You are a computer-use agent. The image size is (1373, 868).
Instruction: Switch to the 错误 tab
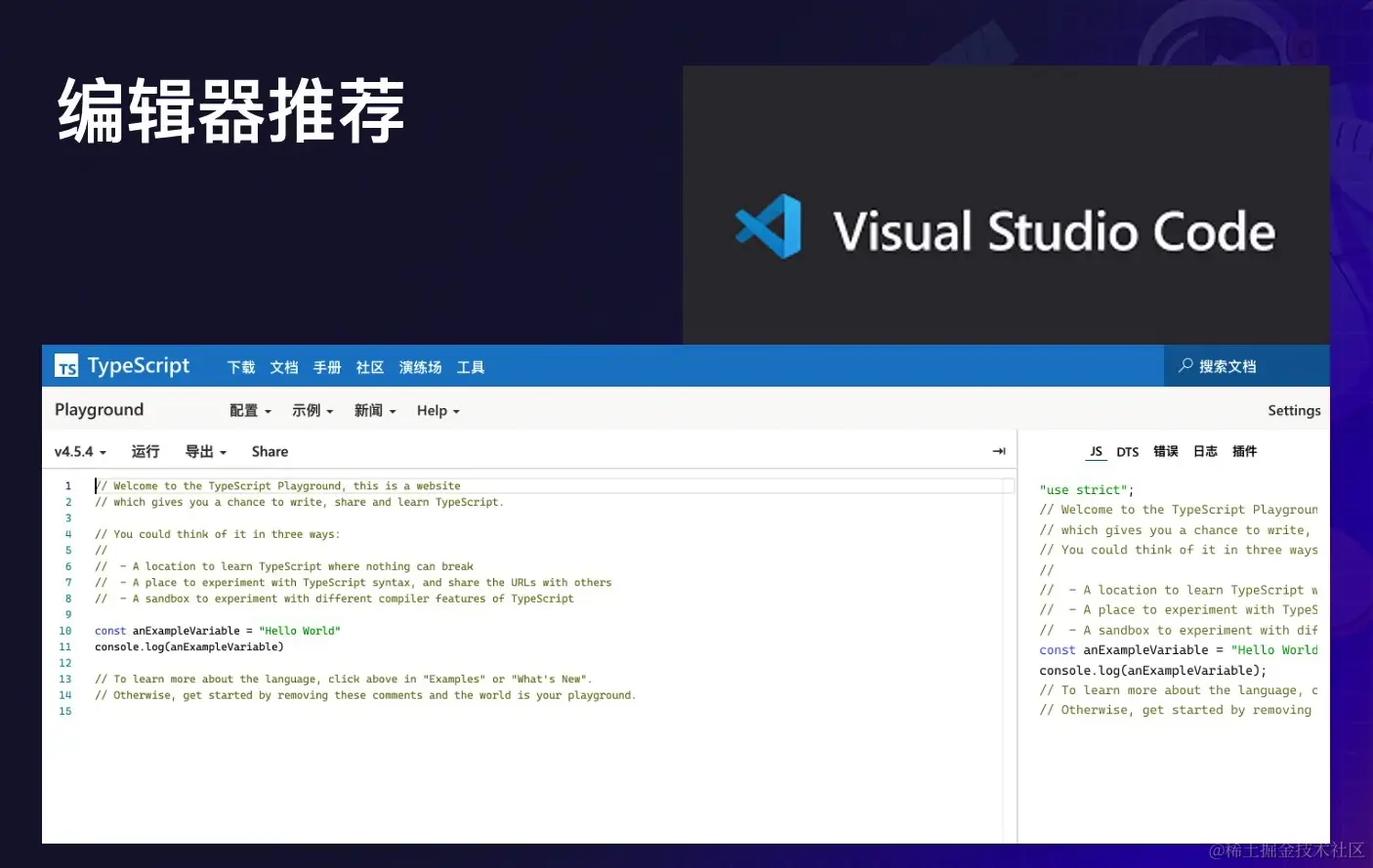[1166, 451]
